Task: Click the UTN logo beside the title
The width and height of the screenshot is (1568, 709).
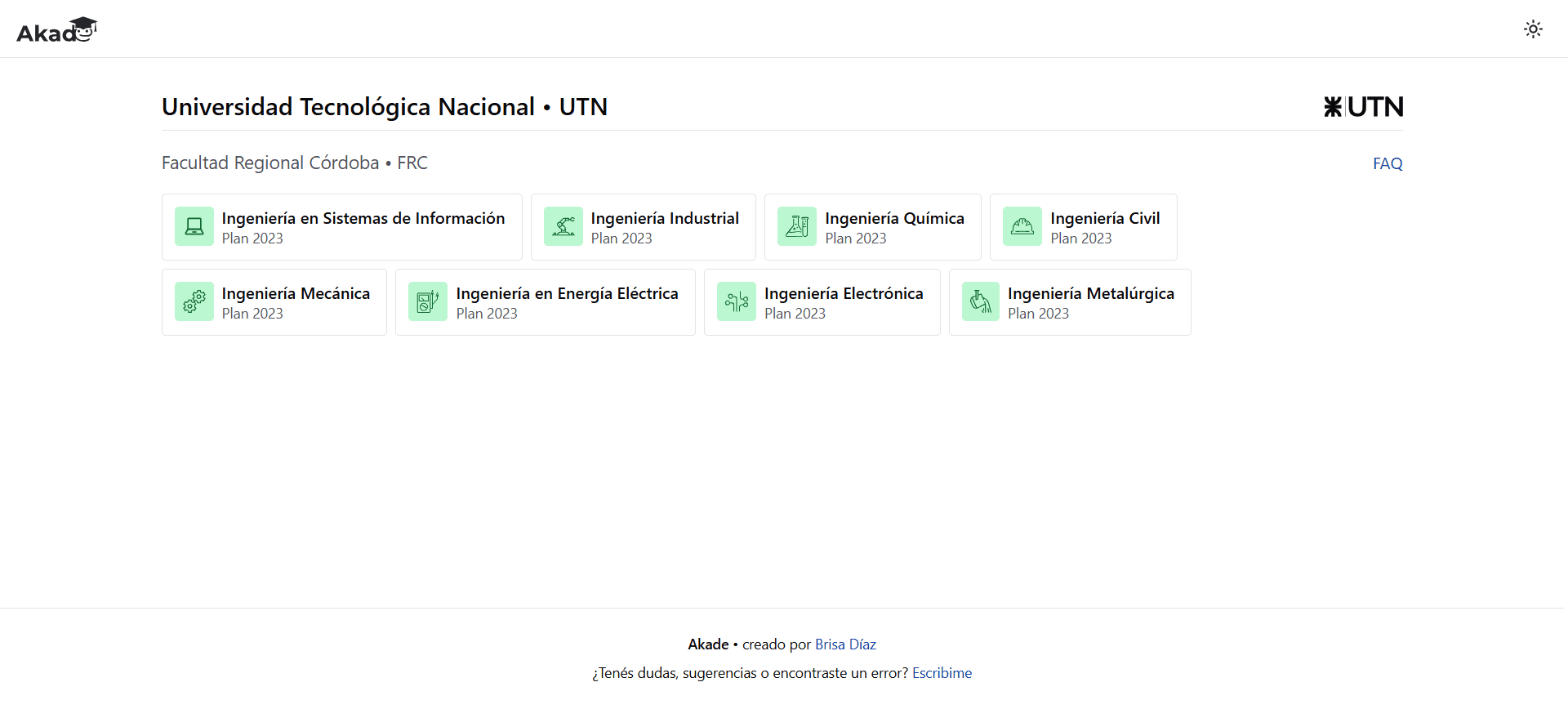Action: tap(1363, 107)
